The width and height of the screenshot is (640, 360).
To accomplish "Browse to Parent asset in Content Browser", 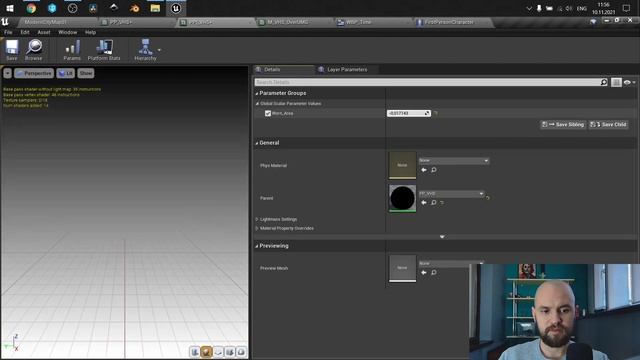I will pyautogui.click(x=434, y=202).
